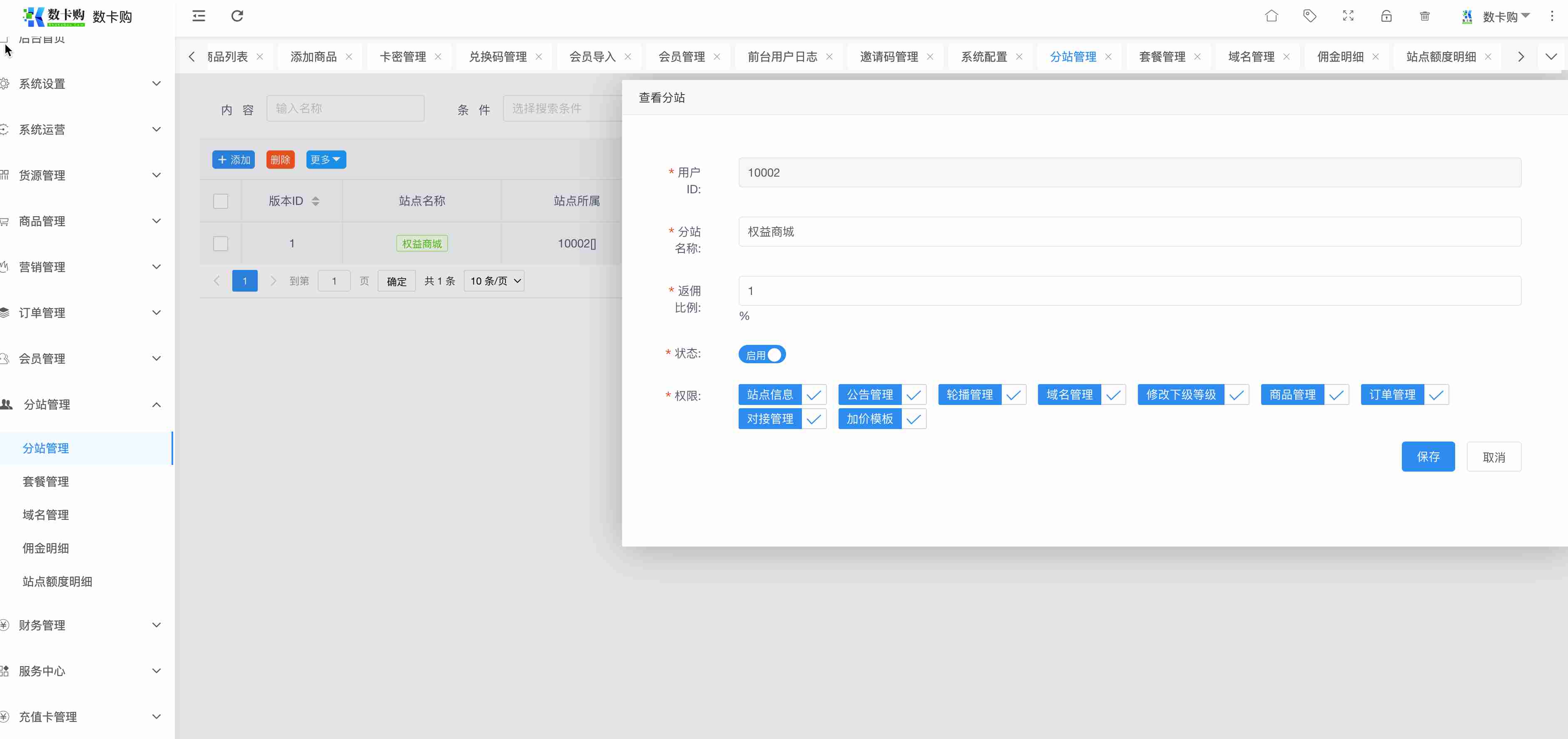Switch to the 套餐管理 tab
This screenshot has height=739, width=1568.
1161,57
